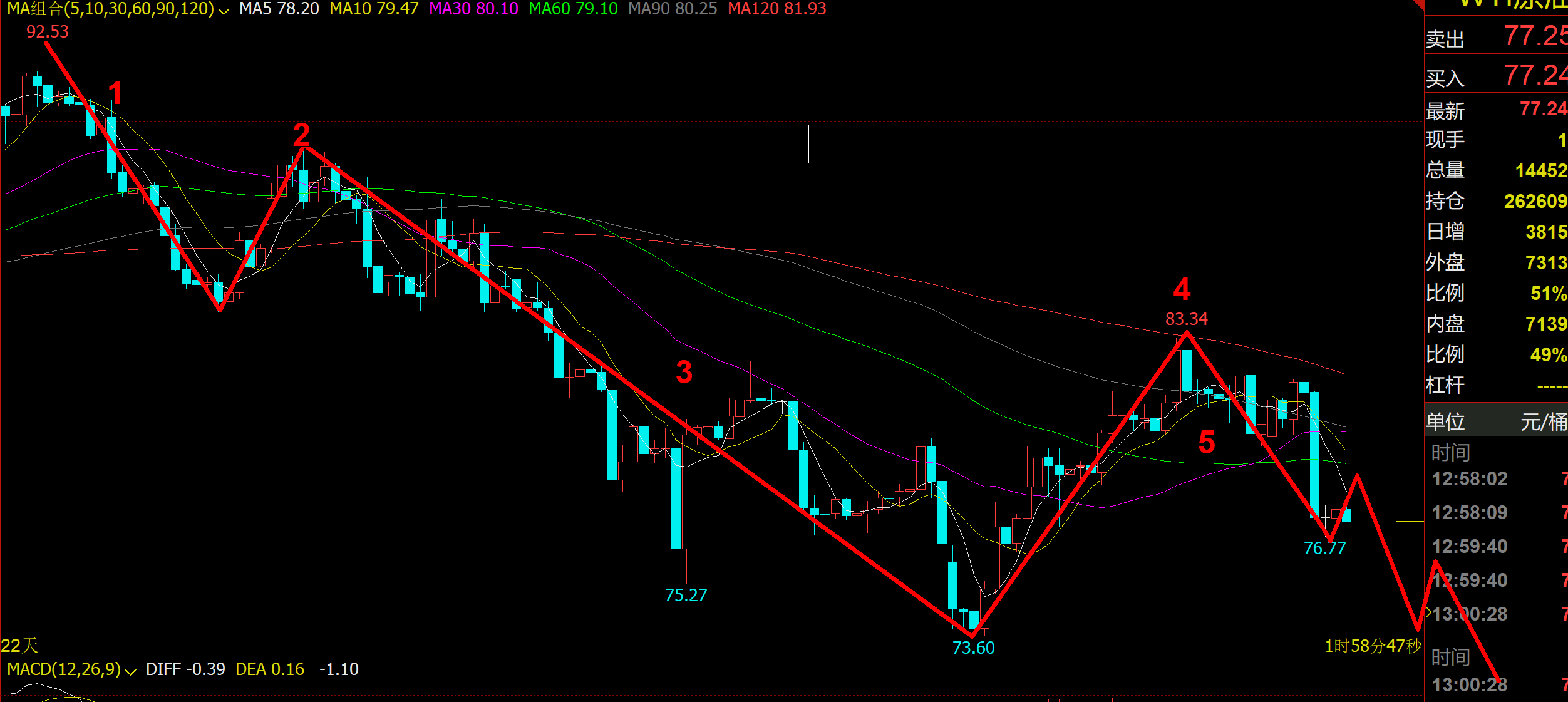This screenshot has width=1568, height=702.
Task: Click the 12:58:02 tick row
Action: [1500, 479]
